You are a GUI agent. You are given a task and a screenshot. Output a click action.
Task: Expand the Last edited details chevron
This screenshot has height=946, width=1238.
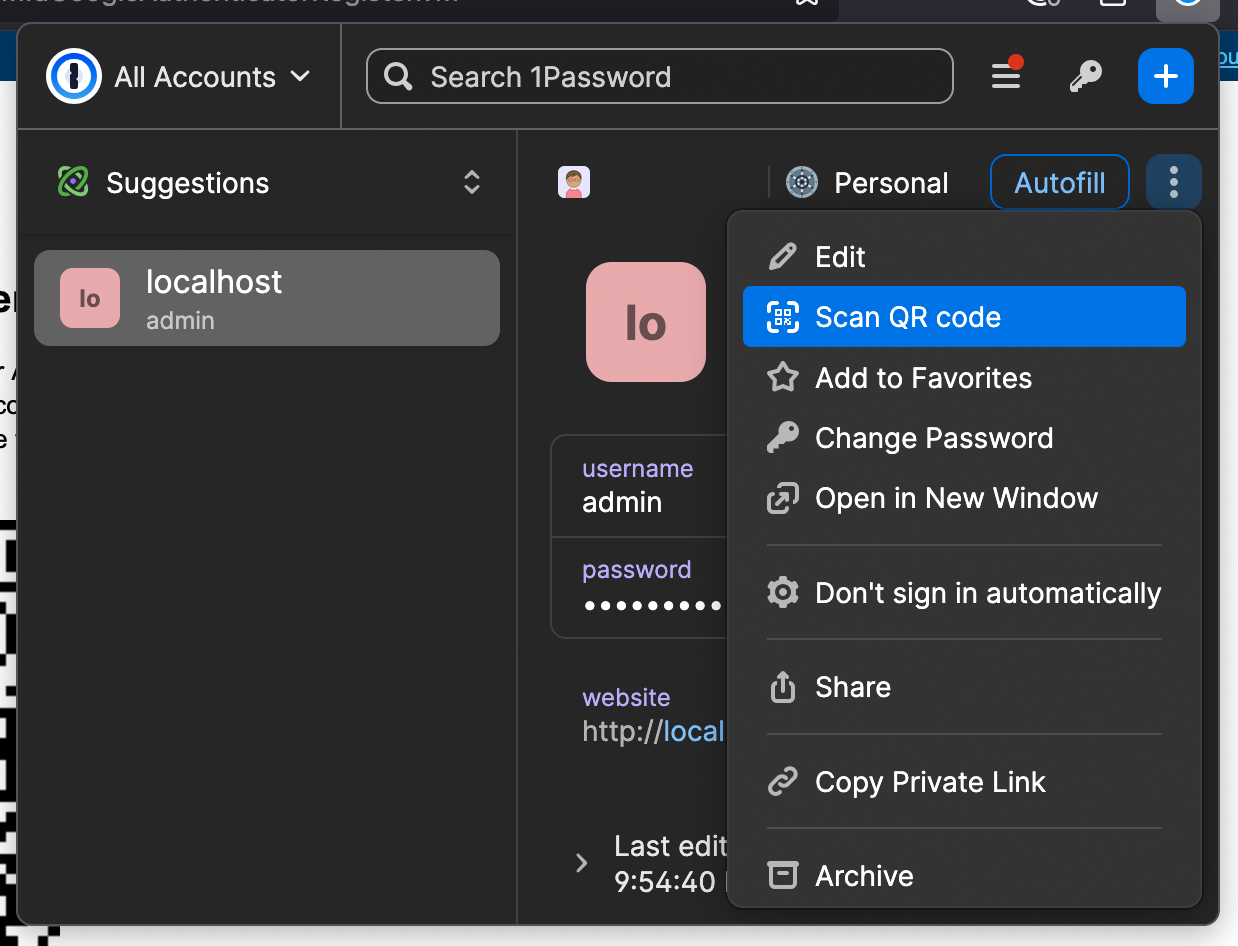point(581,863)
